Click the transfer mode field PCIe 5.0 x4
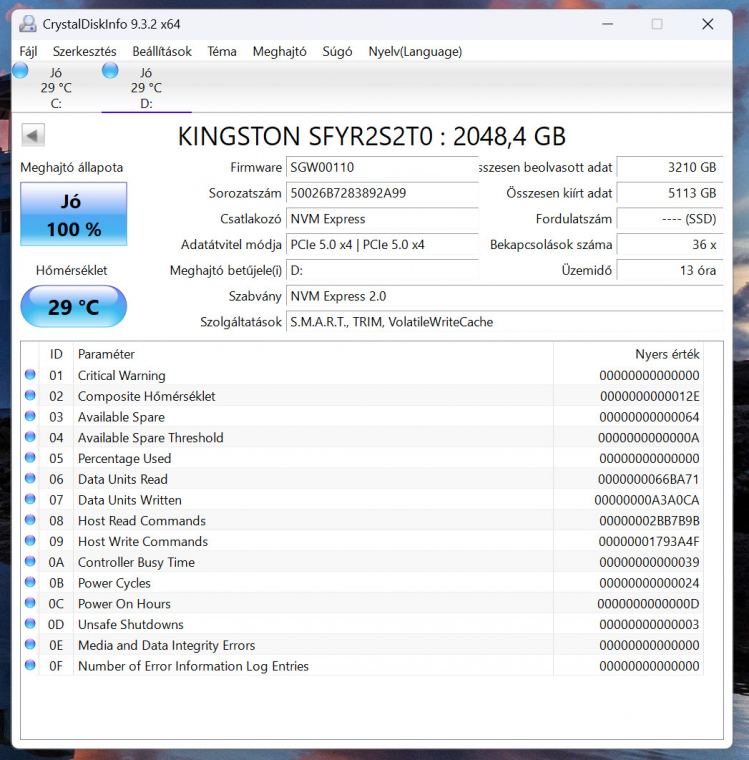 point(382,244)
